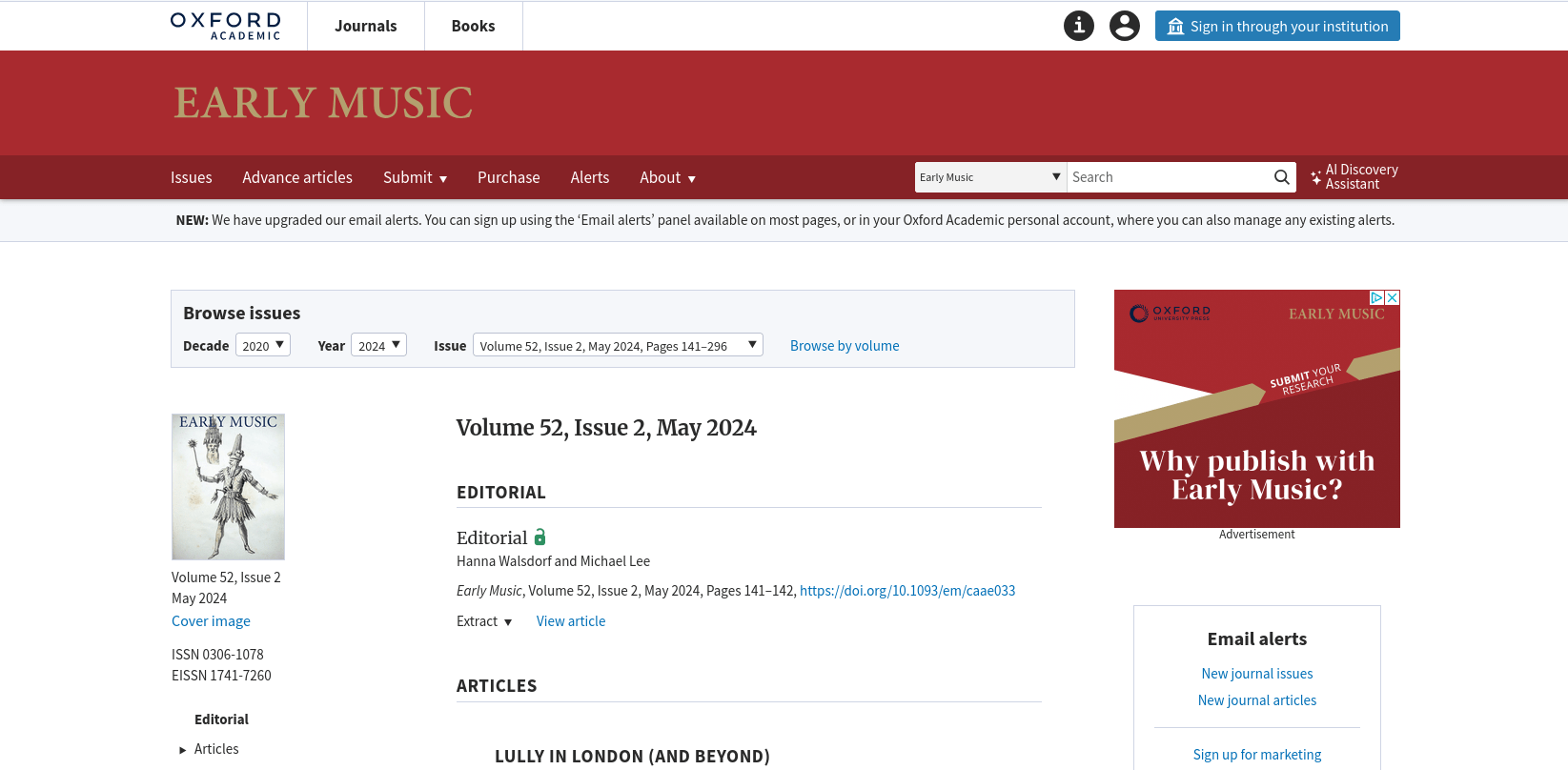Image resolution: width=1568 pixels, height=770 pixels.
Task: Subscribe to New journal issues alerts
Action: tap(1257, 674)
